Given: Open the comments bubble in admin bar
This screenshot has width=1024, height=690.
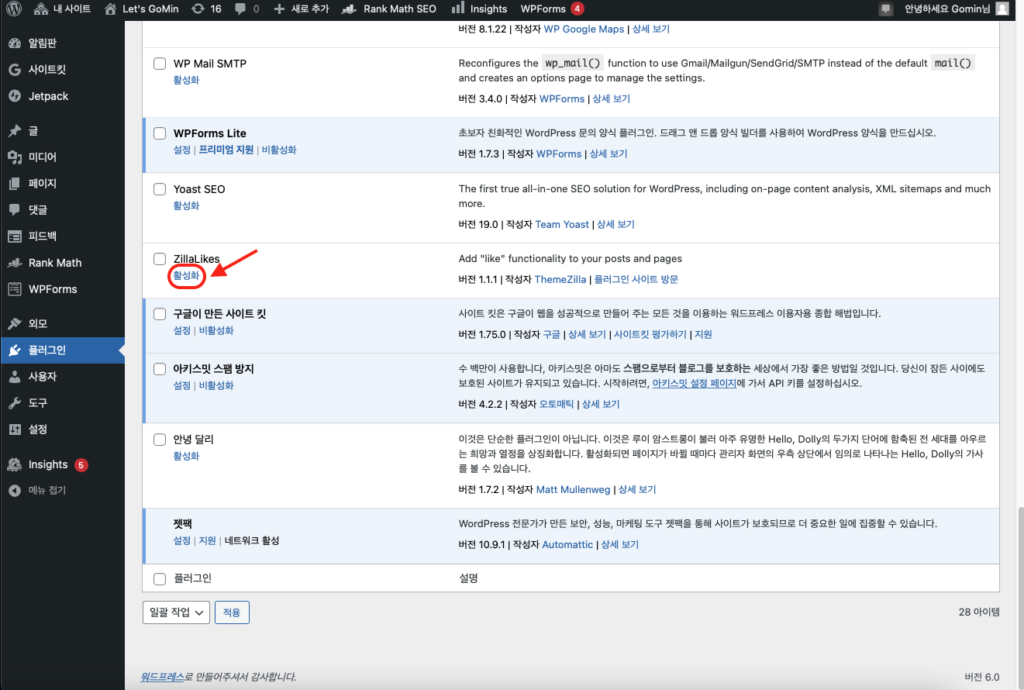Looking at the screenshot, I should [x=240, y=8].
